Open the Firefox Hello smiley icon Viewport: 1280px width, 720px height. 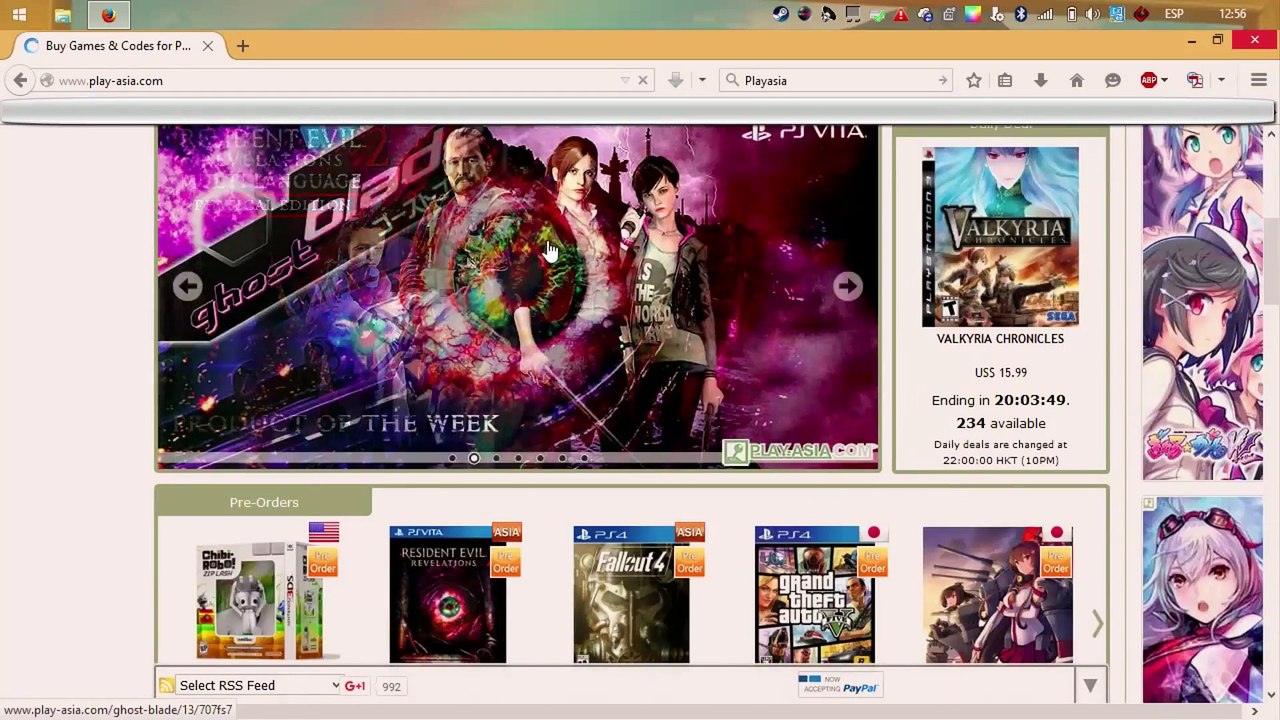tap(1113, 80)
